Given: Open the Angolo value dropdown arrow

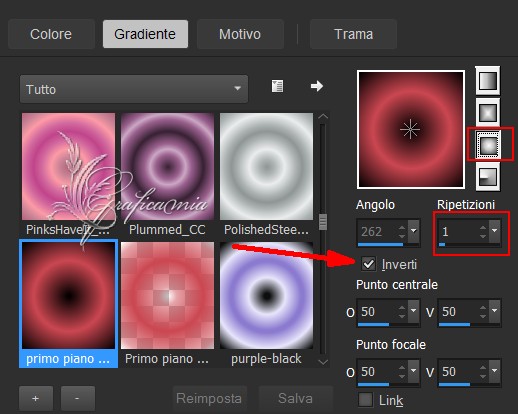Looking at the screenshot, I should (414, 230).
